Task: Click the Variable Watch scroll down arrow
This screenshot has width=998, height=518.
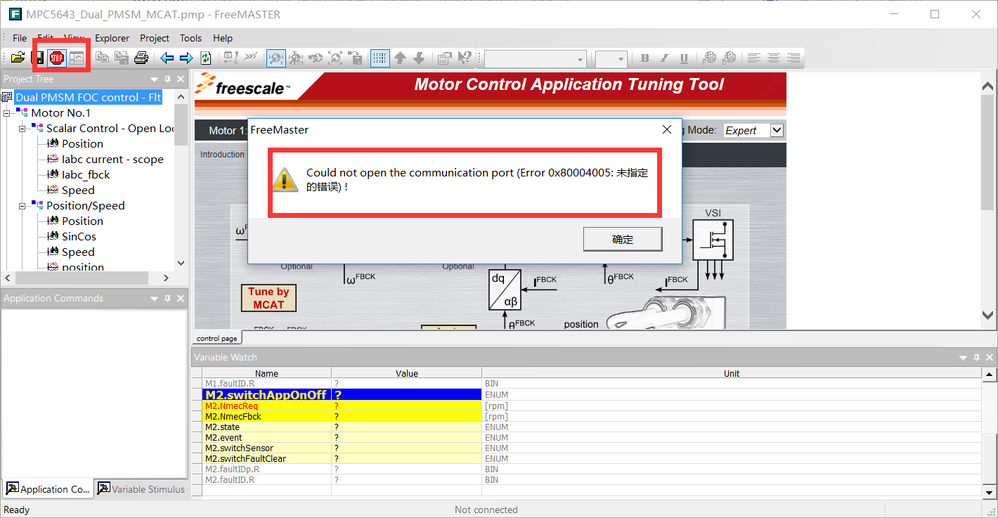Action: (988, 492)
